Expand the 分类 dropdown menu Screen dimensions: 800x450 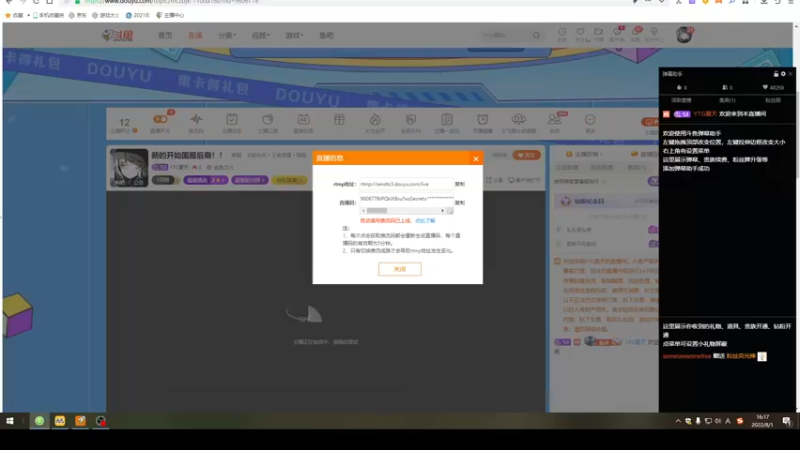(x=227, y=36)
